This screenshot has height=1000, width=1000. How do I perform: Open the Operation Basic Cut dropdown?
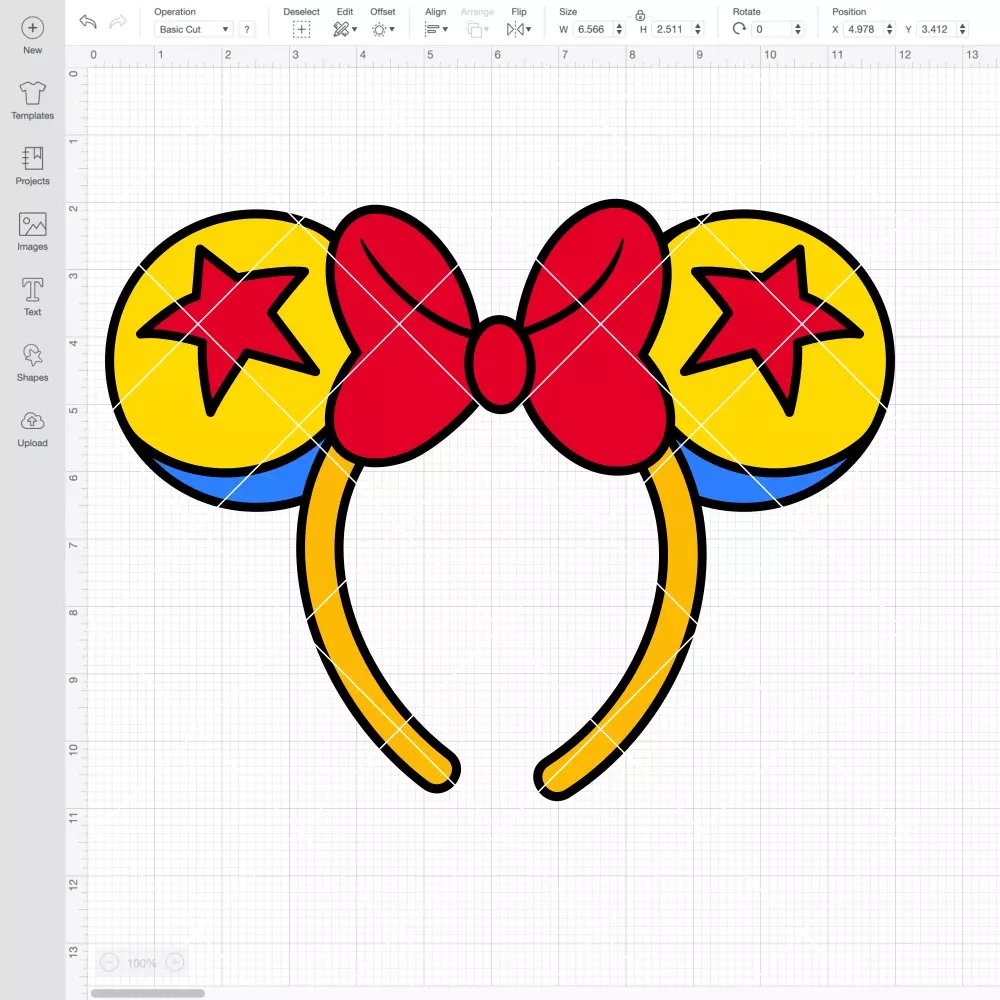tap(193, 29)
